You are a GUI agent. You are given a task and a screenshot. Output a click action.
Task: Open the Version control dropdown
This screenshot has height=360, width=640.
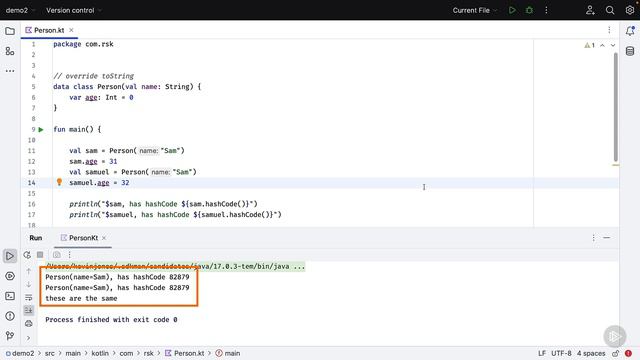pos(73,10)
